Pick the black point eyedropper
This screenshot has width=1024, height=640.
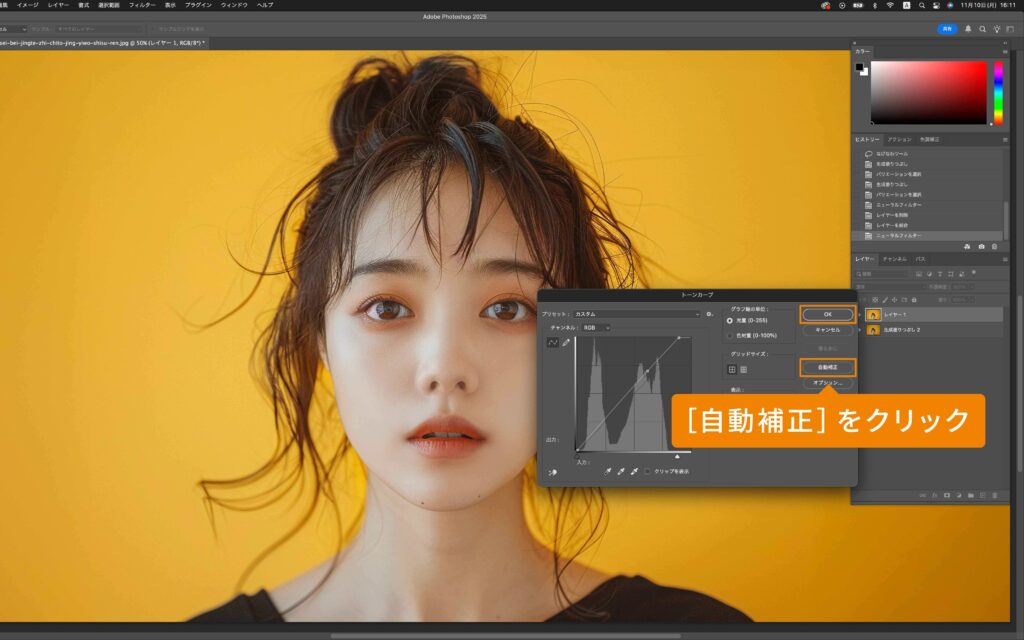607,471
